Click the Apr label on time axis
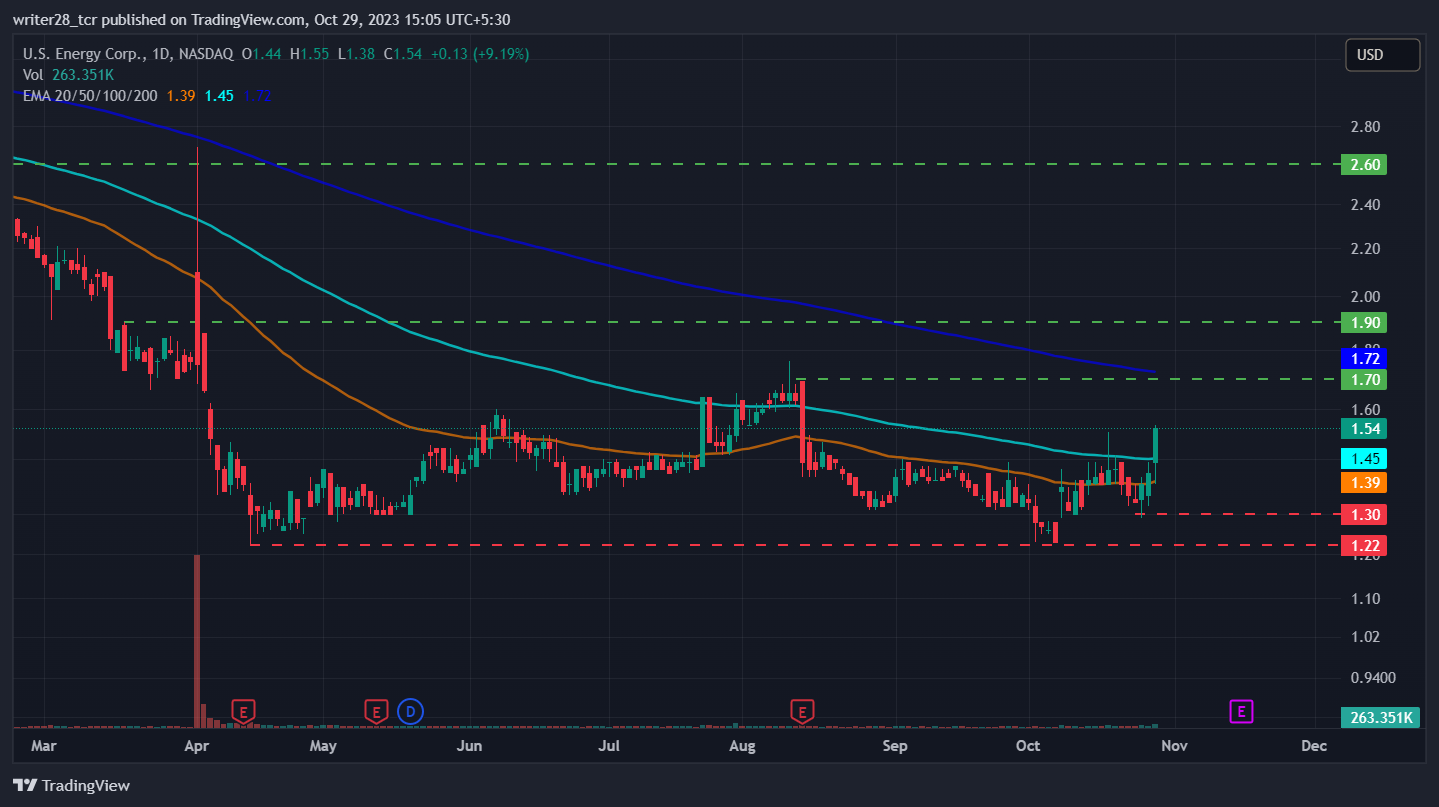Image resolution: width=1439 pixels, height=807 pixels. 197,746
